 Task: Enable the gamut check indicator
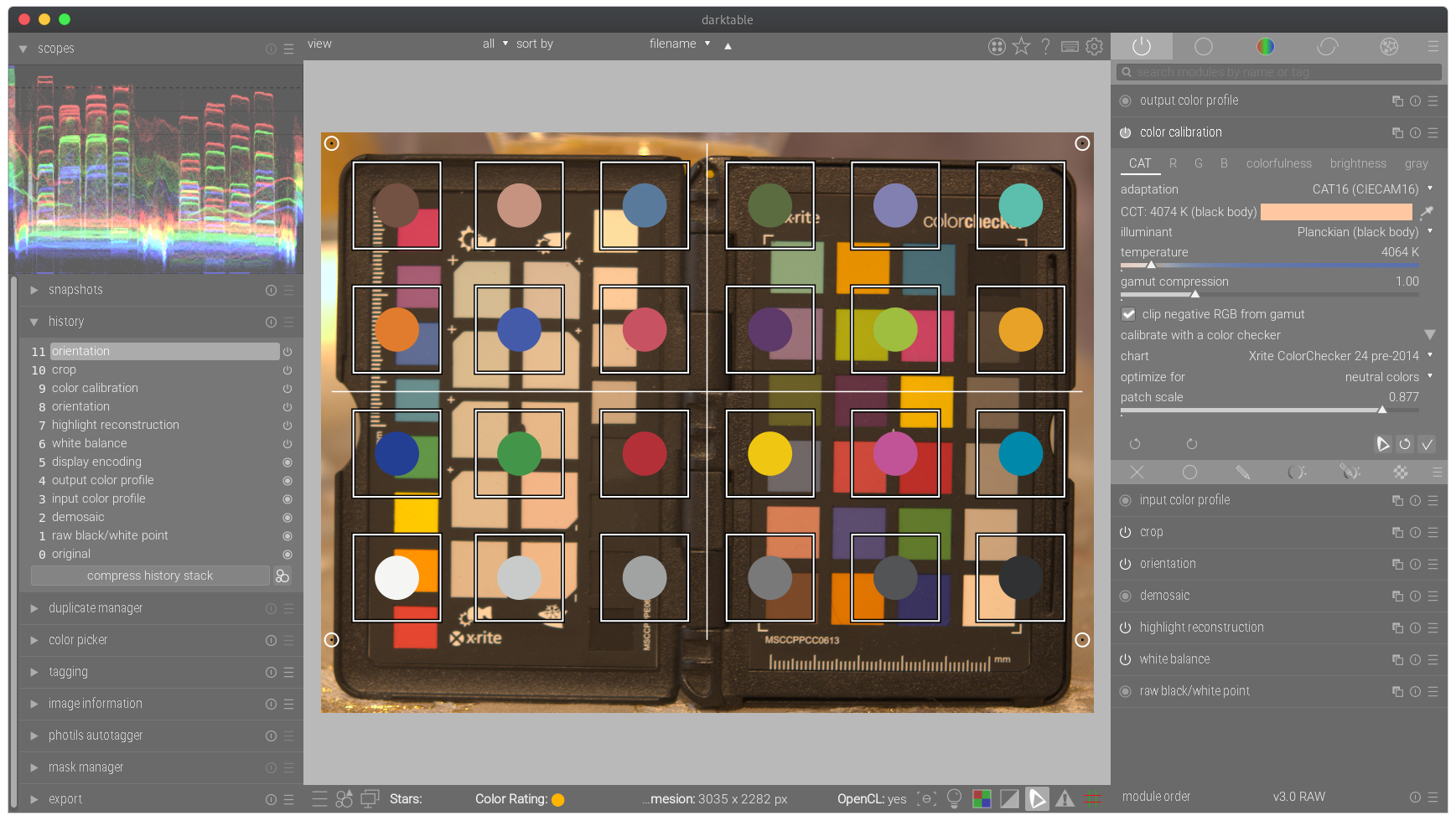pyautogui.click(x=1065, y=798)
